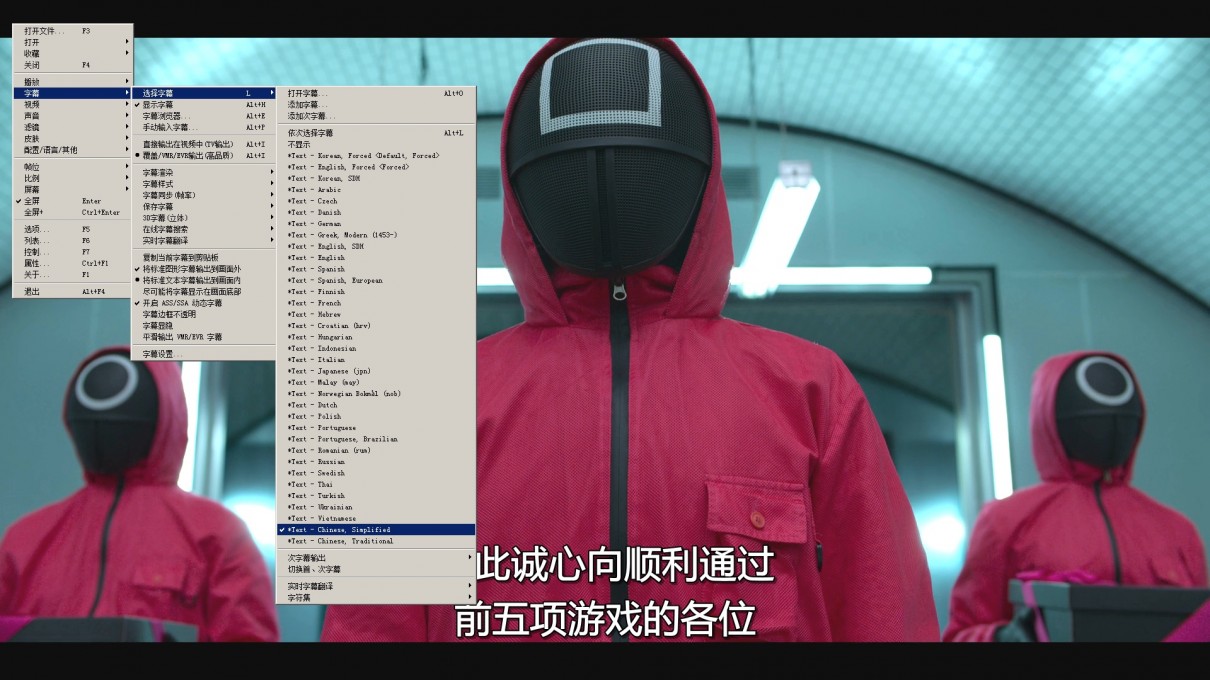
Task: Toggle 将标准图形字幕输出到画面外 checkbox
Action: [204, 269]
